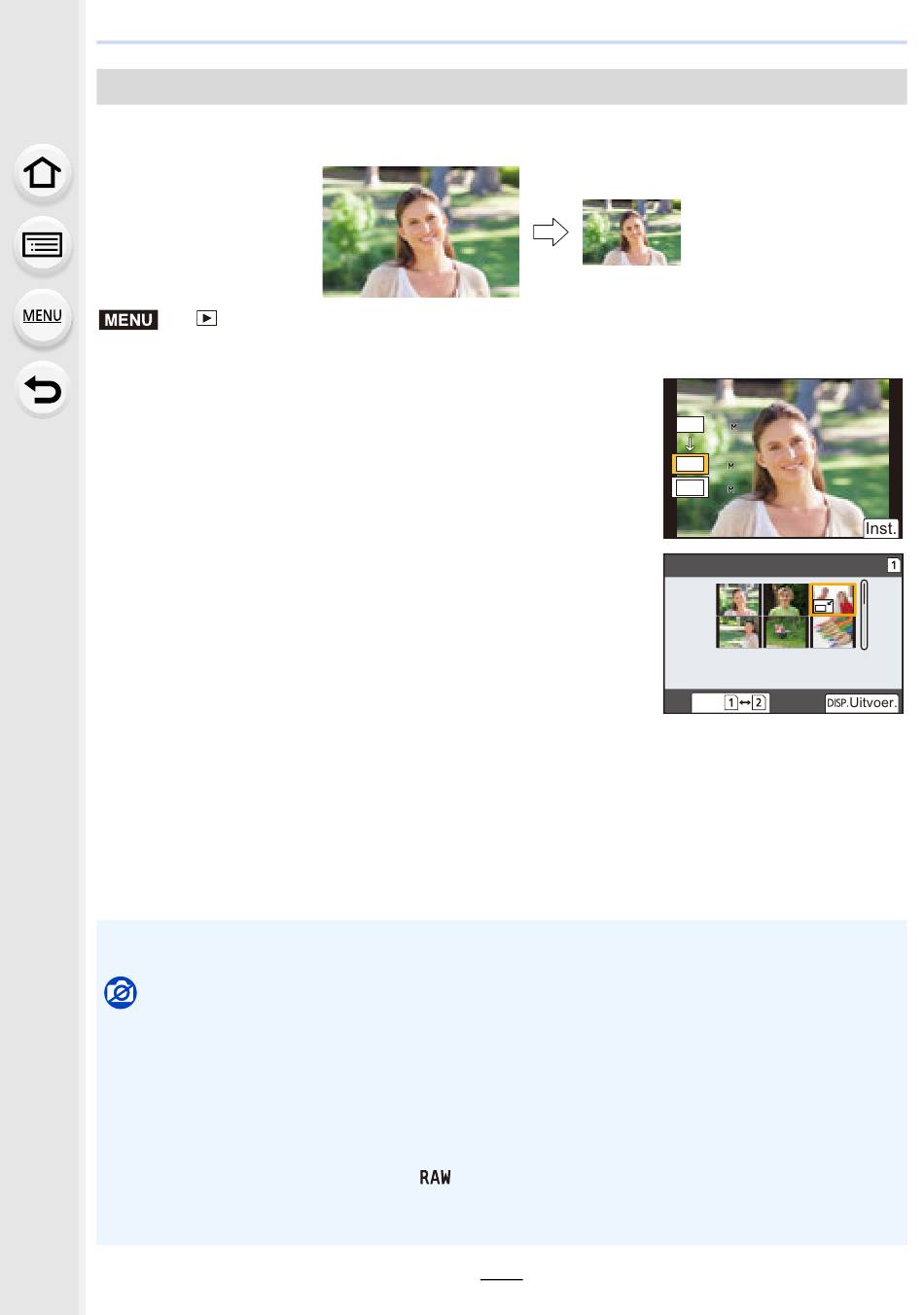
Task: Select the boy in green thumbnail
Action: [x=786, y=600]
